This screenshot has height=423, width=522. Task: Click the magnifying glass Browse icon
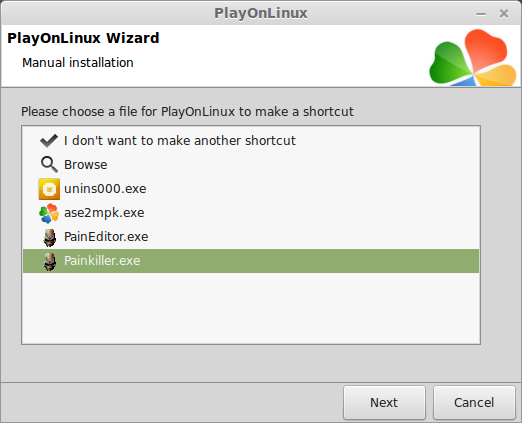[x=49, y=165]
